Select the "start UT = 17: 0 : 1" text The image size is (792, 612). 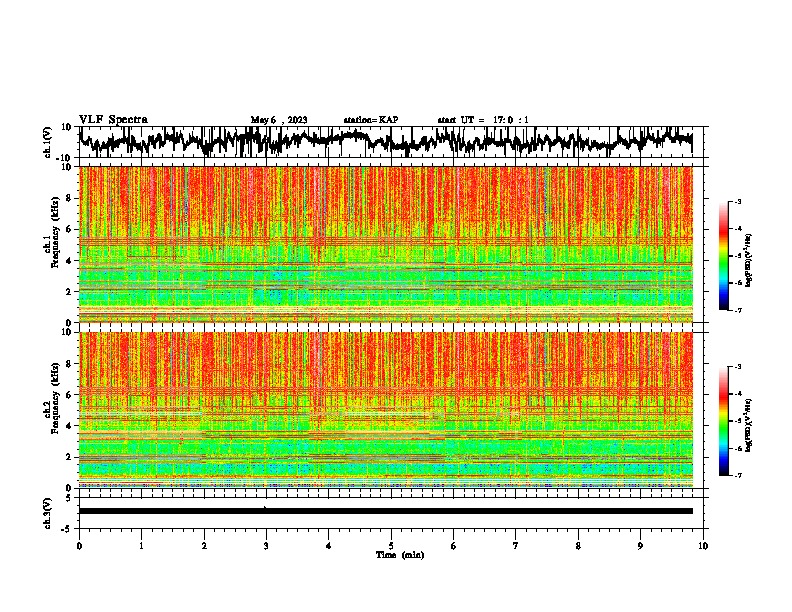483,120
